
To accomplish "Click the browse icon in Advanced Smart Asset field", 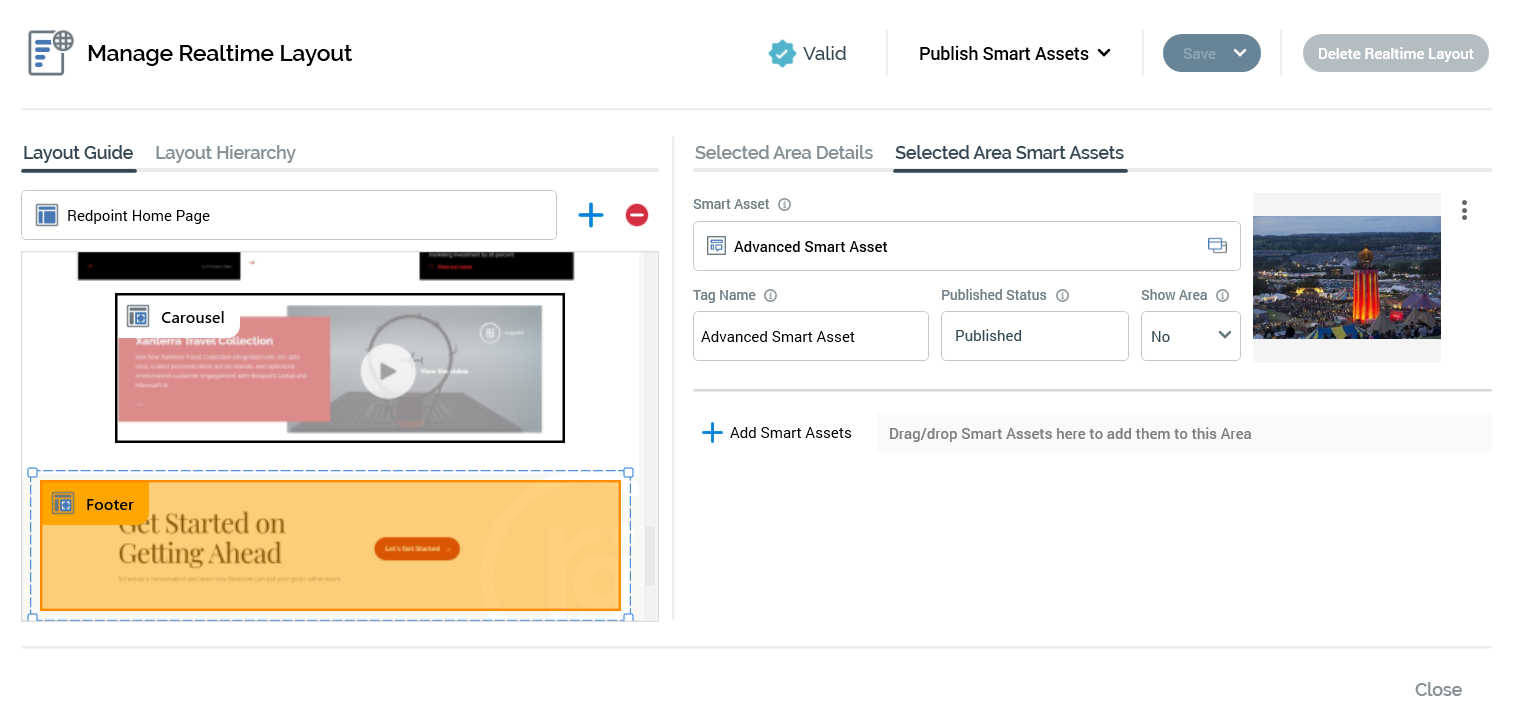I will [1217, 246].
